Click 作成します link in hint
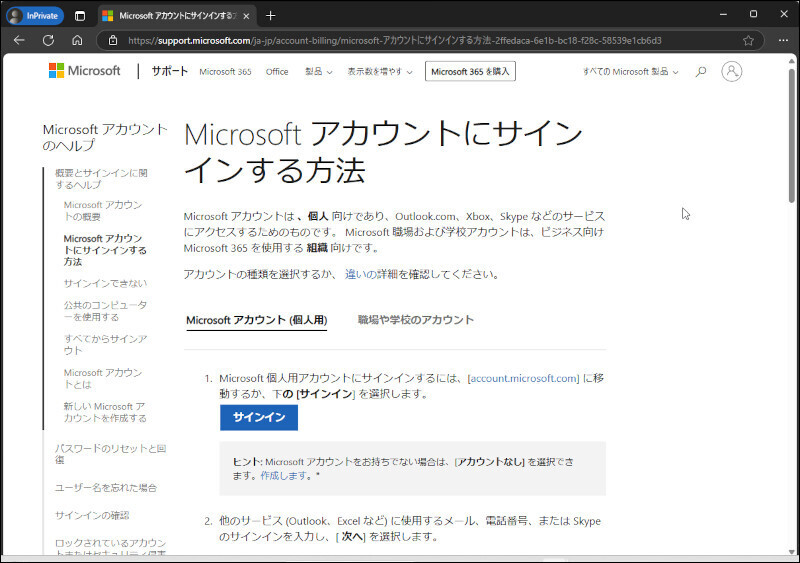800x563 pixels. [x=284, y=476]
